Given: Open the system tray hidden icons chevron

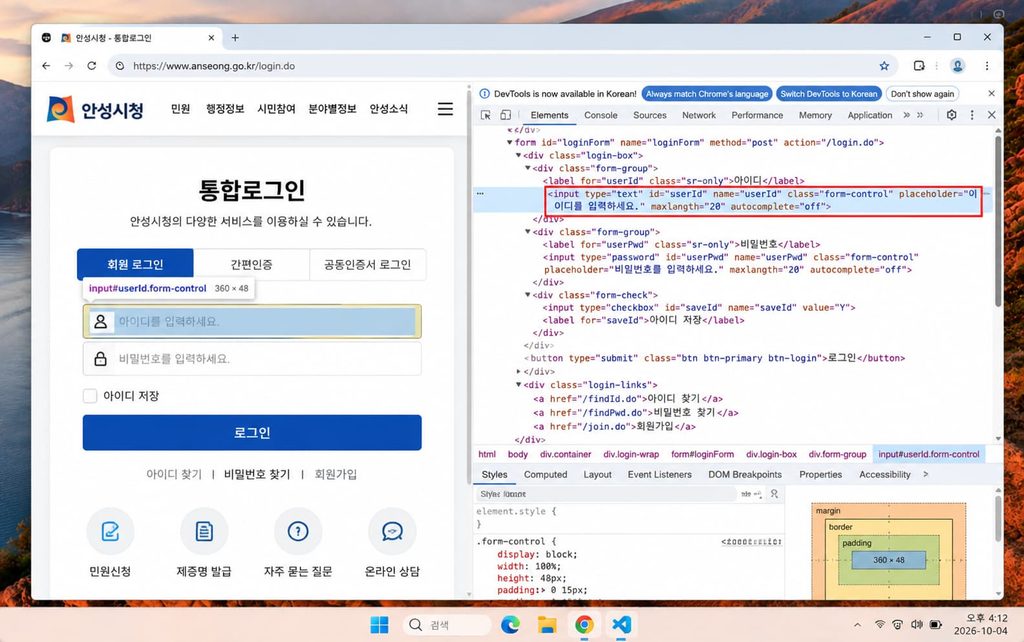Looking at the screenshot, I should pyautogui.click(x=857, y=625).
